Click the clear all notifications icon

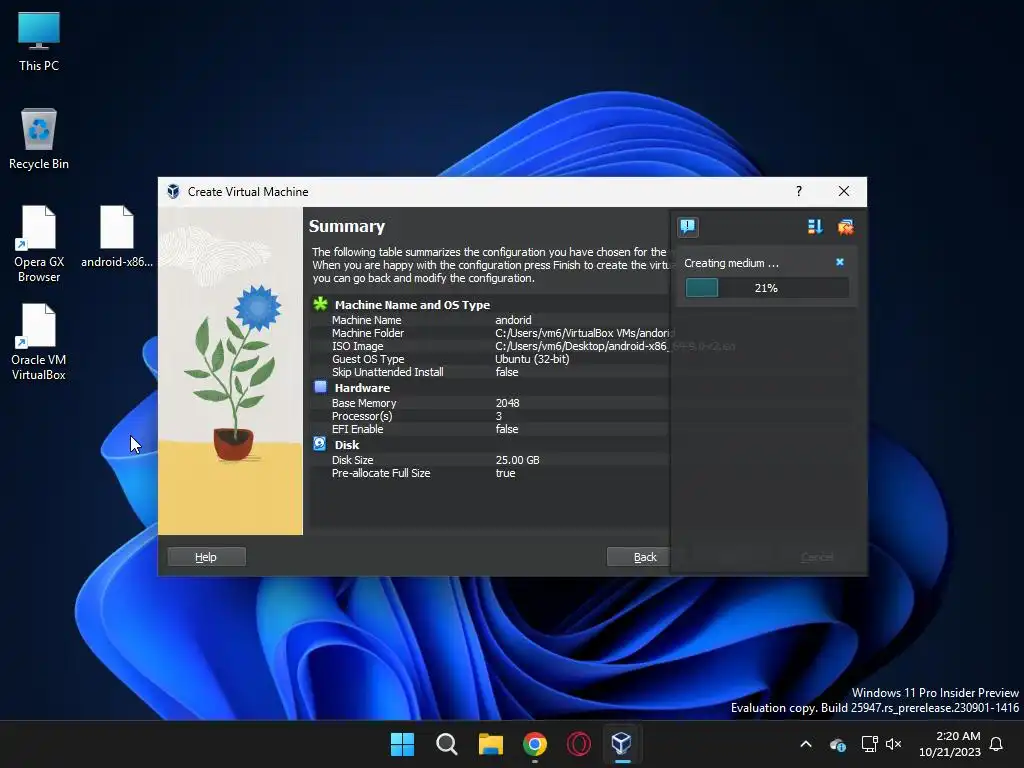pos(845,227)
